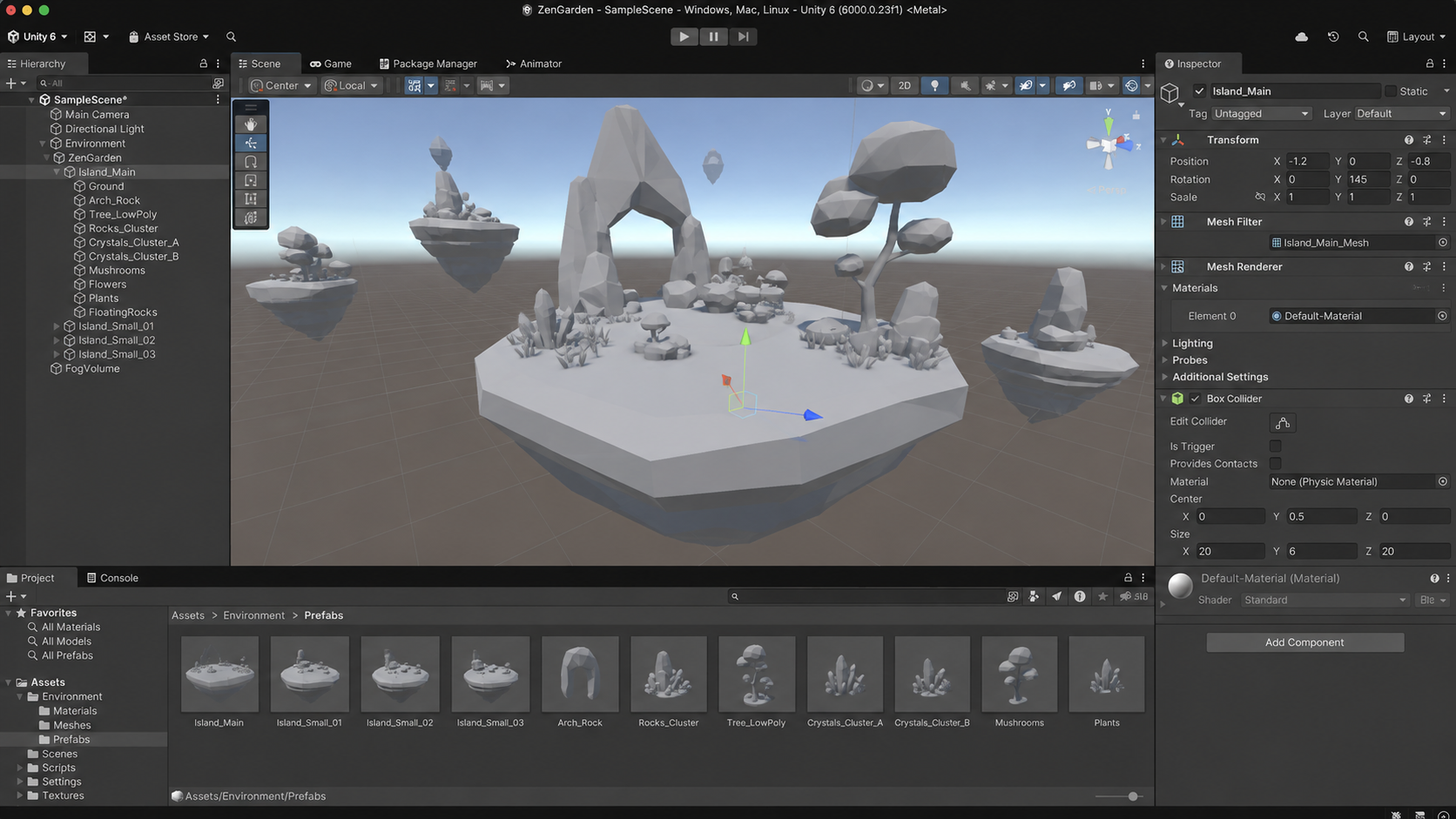Enable the Provides Contacts checkbox
This screenshot has height=819, width=1456.
[x=1275, y=464]
